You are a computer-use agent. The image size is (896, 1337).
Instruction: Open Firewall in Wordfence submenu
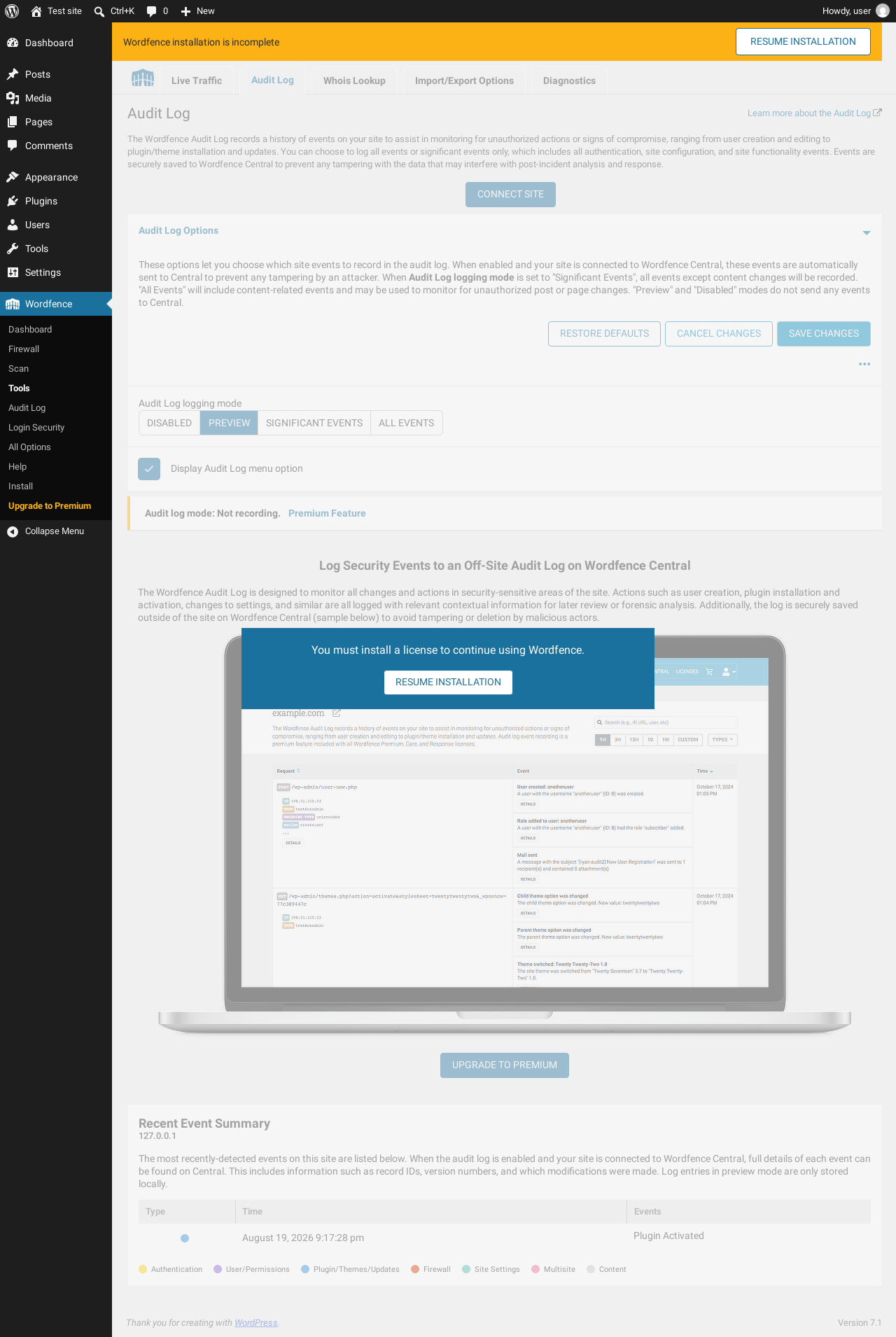click(24, 349)
